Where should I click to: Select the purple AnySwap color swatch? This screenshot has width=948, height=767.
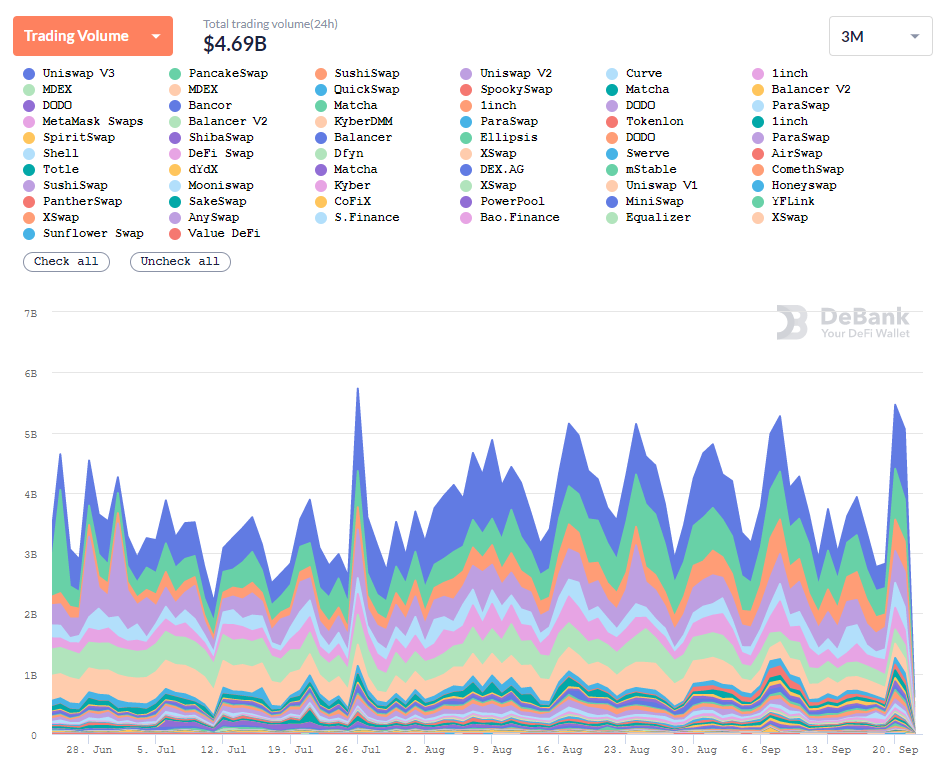tap(175, 218)
